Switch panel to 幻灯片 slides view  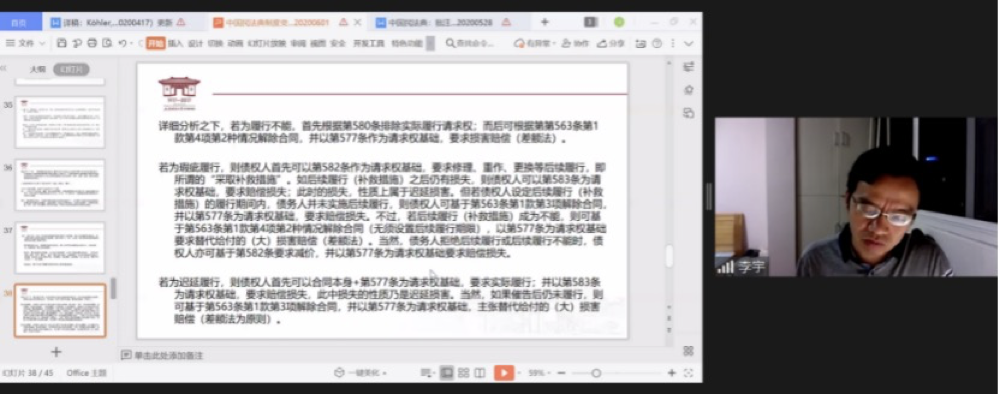coord(71,69)
